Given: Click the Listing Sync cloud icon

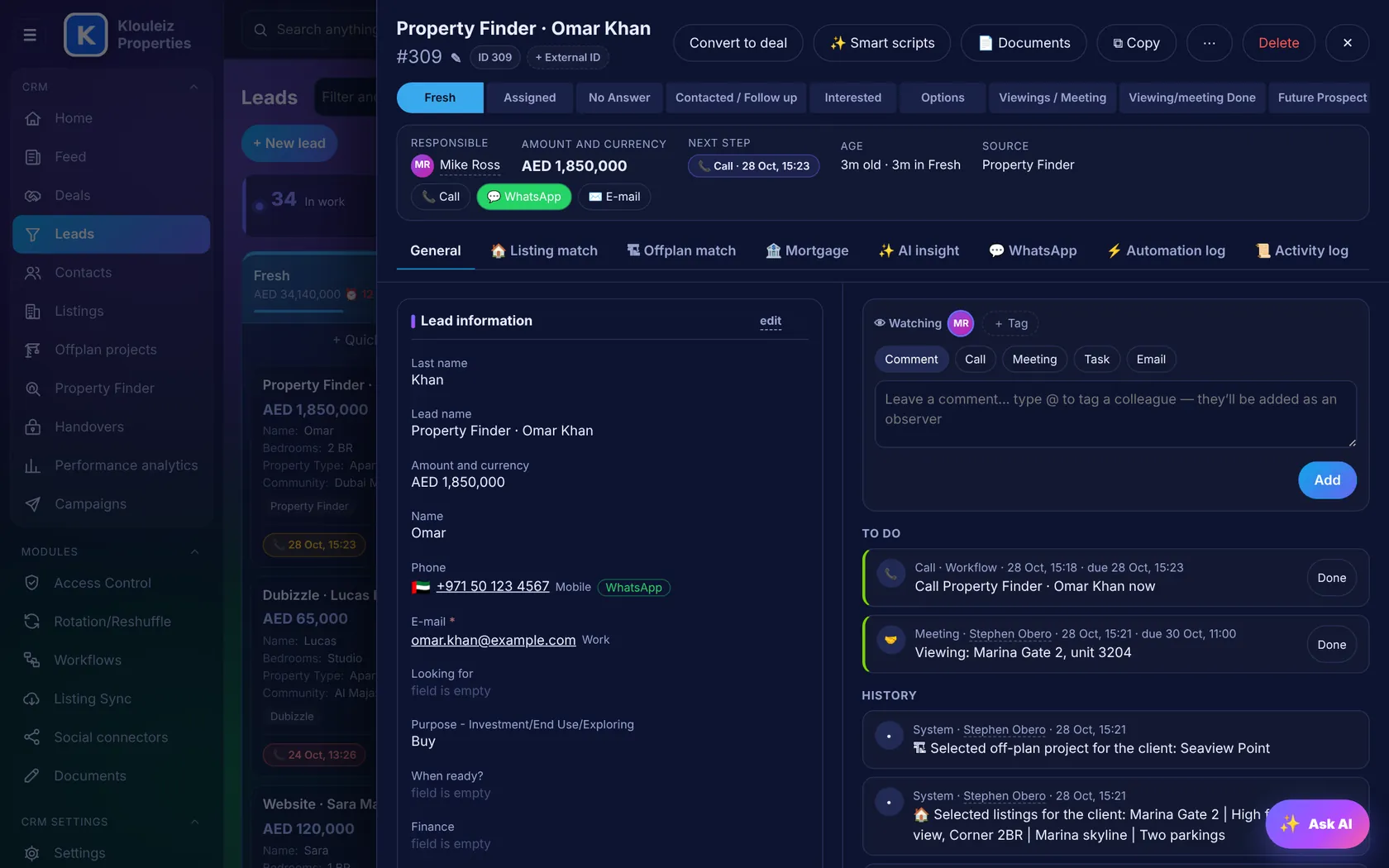Looking at the screenshot, I should coord(32,699).
